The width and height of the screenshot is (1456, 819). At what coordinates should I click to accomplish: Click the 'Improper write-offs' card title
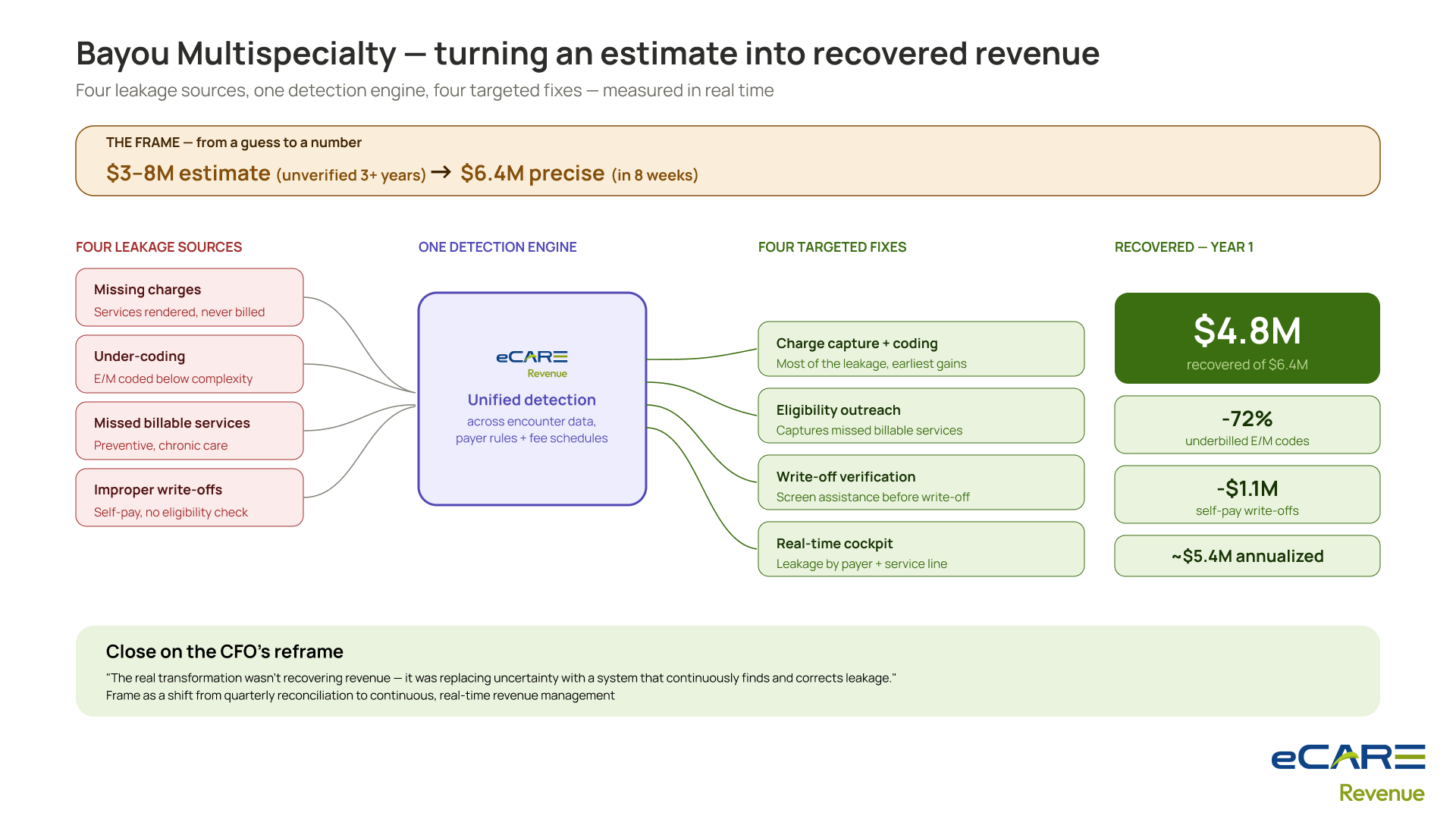tap(158, 490)
